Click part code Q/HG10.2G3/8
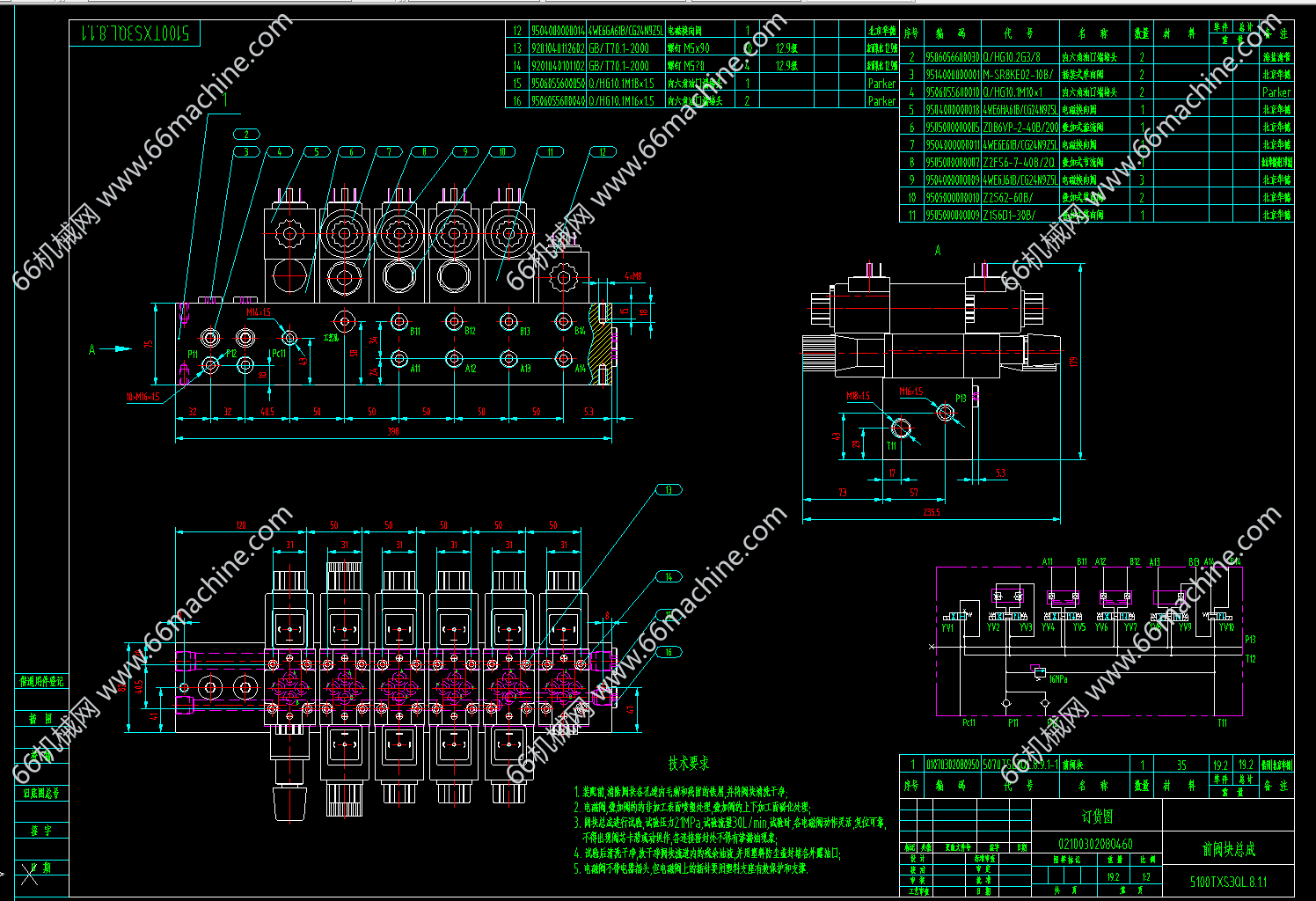 pyautogui.click(x=1012, y=56)
